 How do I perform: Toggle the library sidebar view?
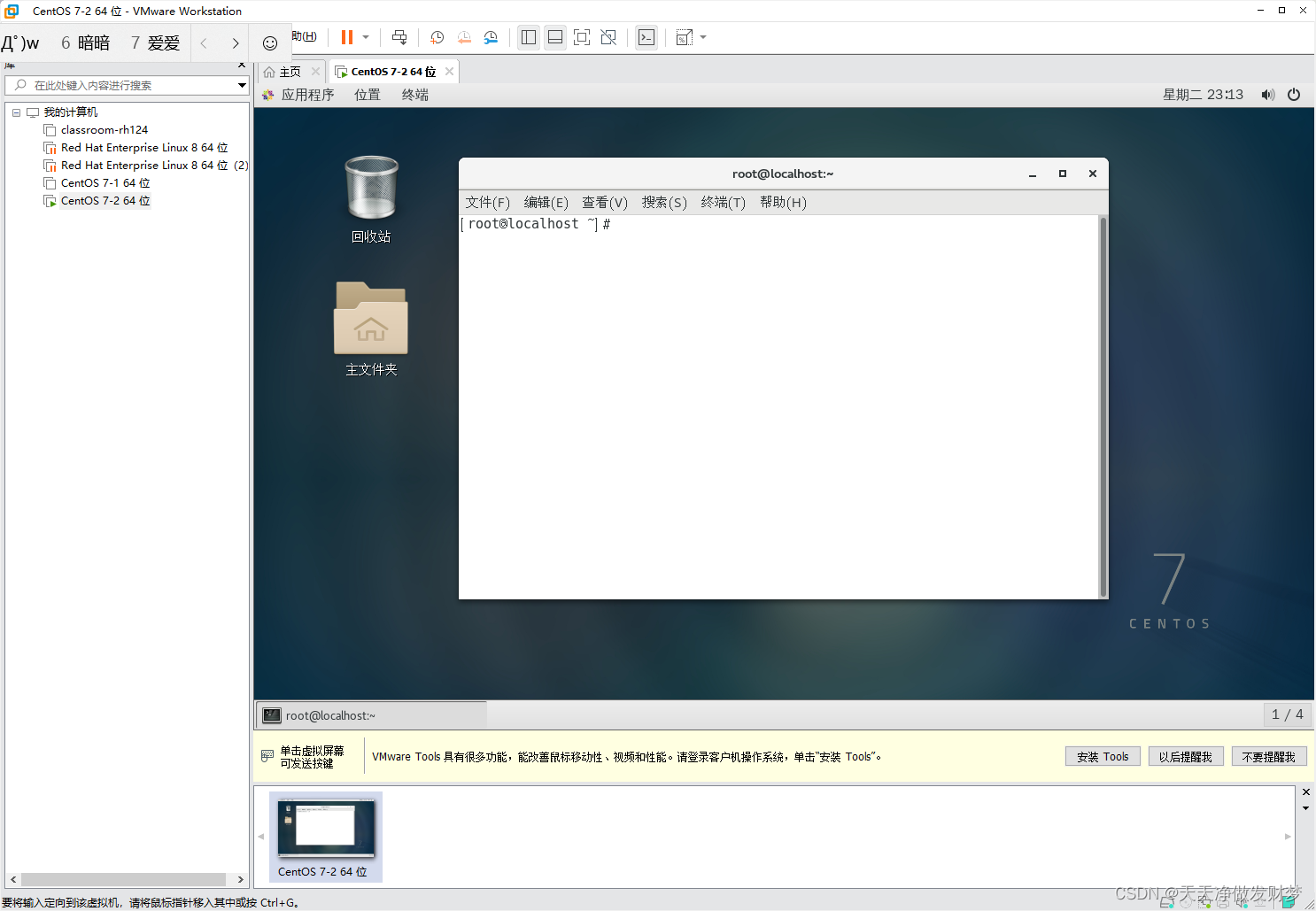tap(529, 37)
